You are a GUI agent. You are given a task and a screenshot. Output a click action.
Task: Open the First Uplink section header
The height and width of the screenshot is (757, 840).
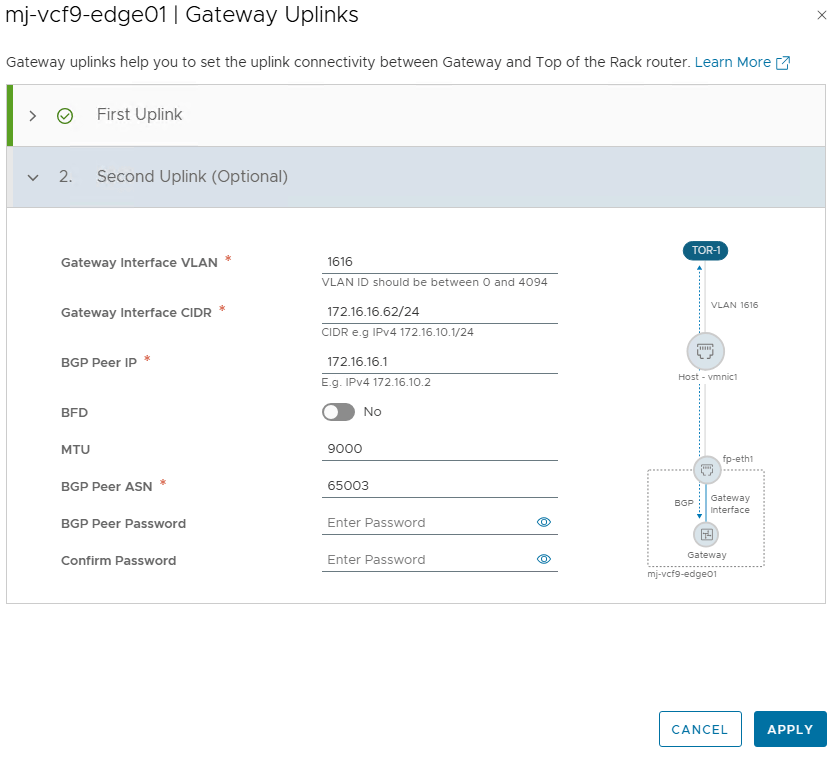[x=418, y=115]
